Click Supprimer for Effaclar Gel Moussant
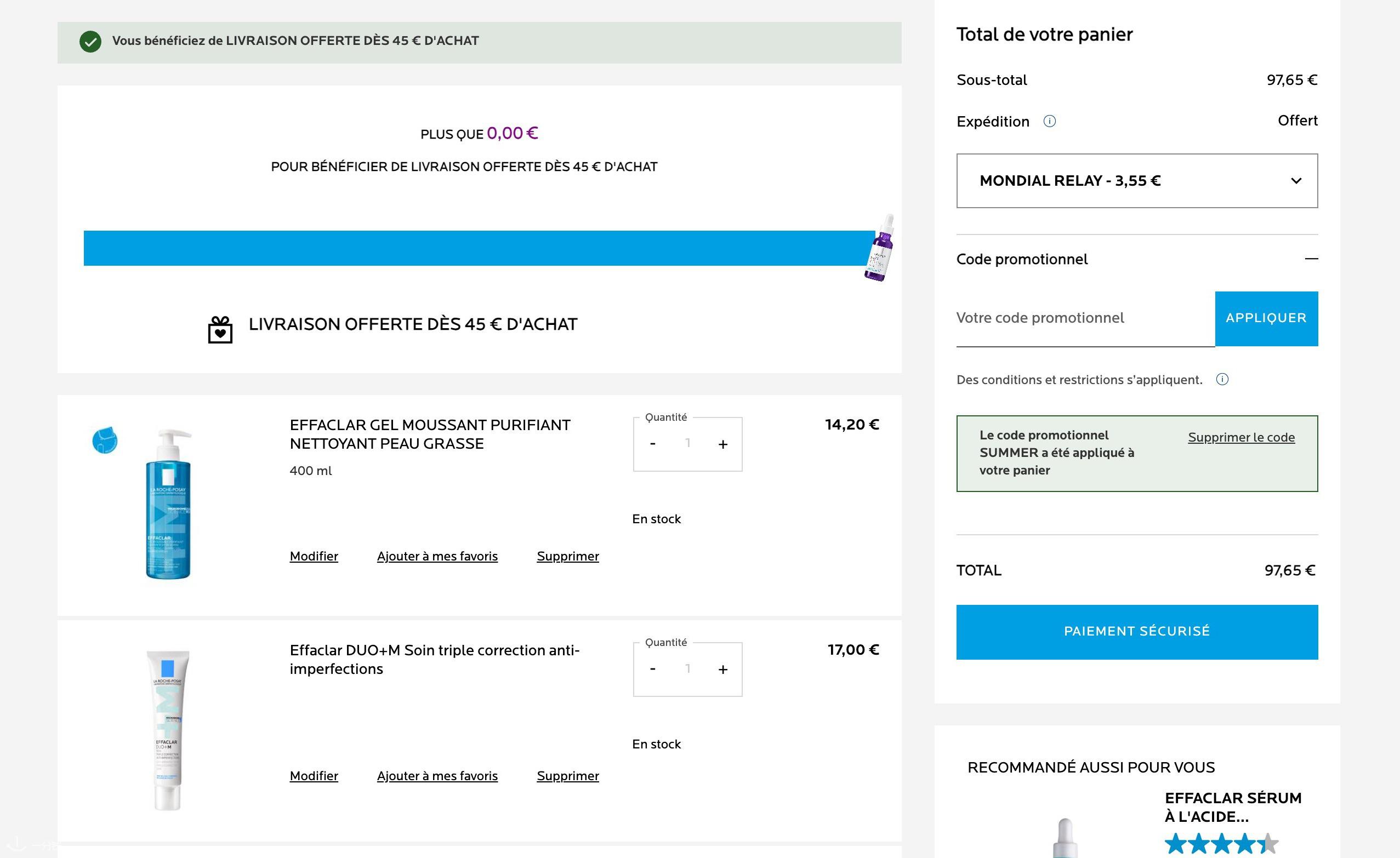This screenshot has width=1400, height=858. [x=567, y=556]
